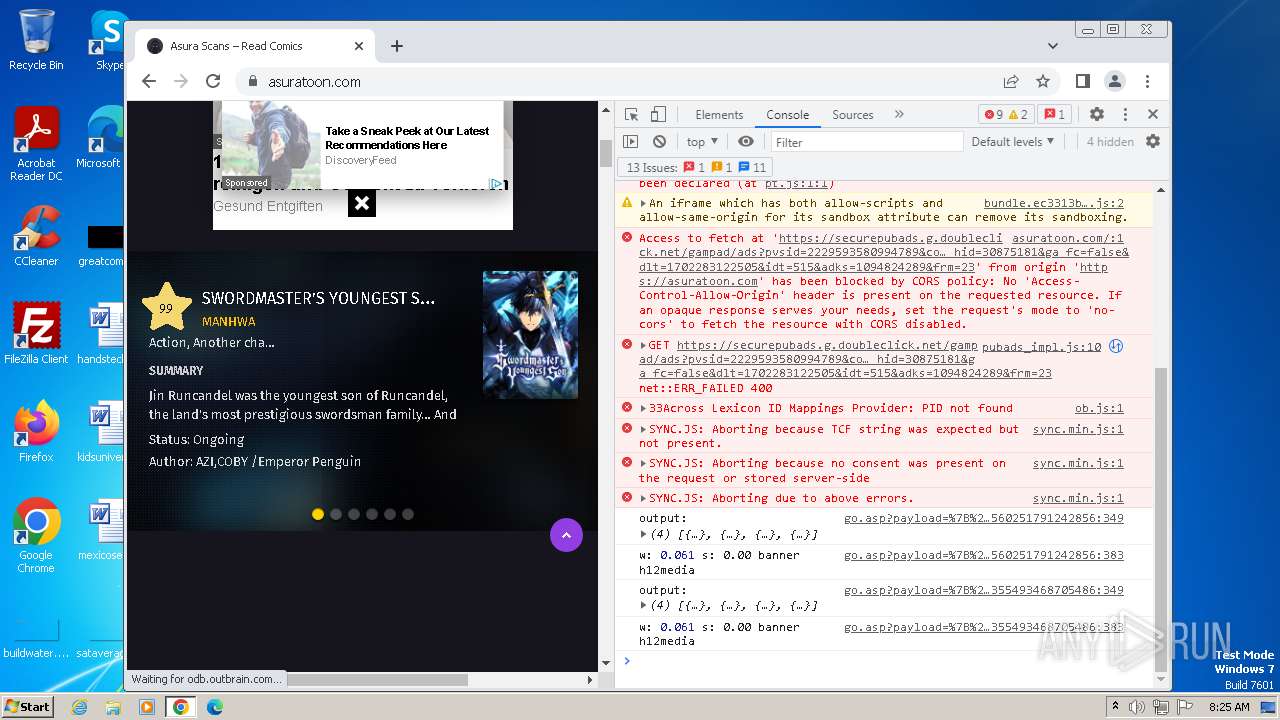The image size is (1280, 720).
Task: Show console sidebar icon
Action: 631,142
